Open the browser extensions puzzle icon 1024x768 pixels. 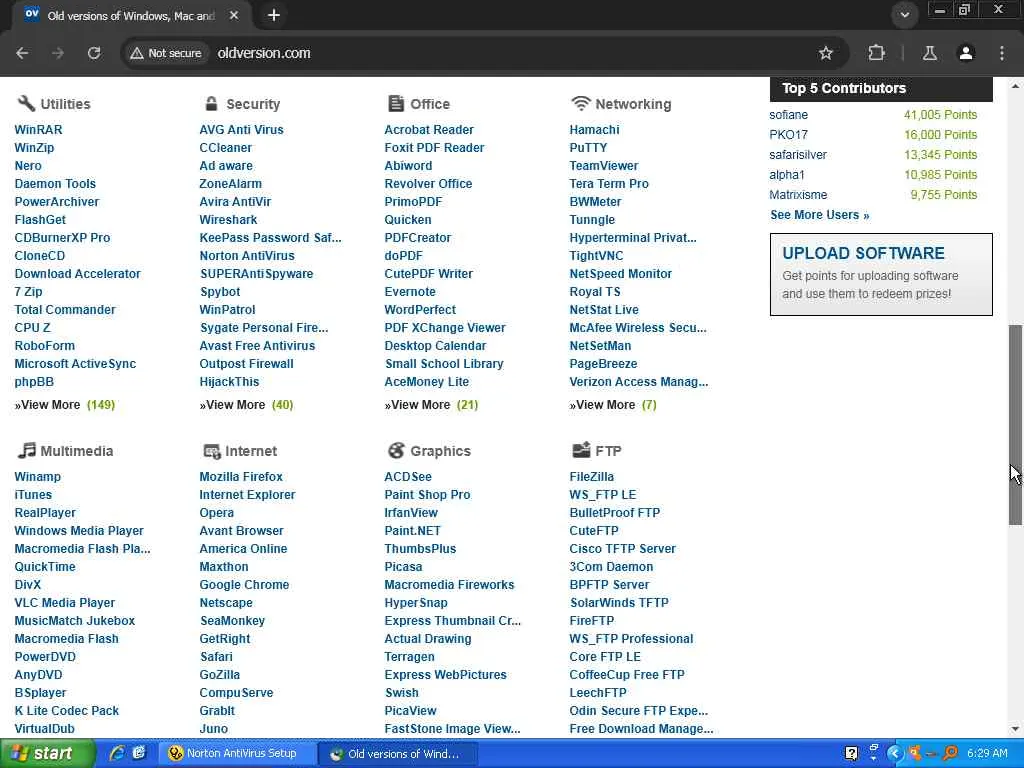click(x=876, y=53)
